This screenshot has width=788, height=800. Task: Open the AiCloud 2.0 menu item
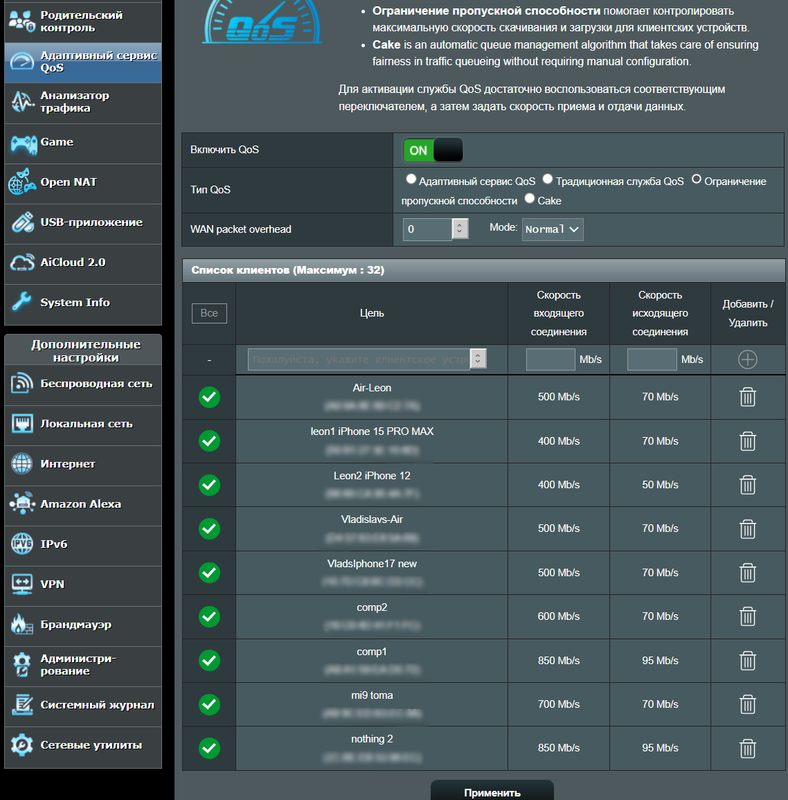pos(83,262)
